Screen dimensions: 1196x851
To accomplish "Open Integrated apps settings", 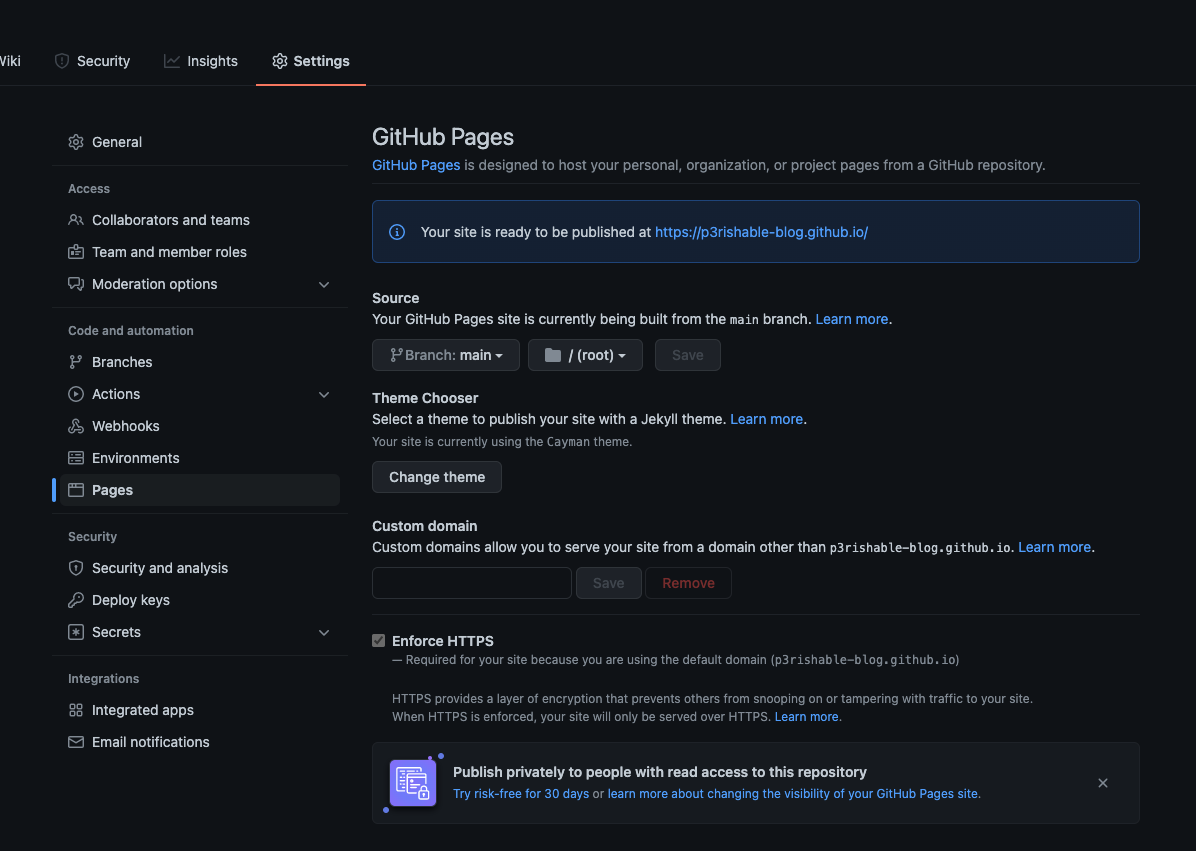I will pyautogui.click(x=200, y=710).
